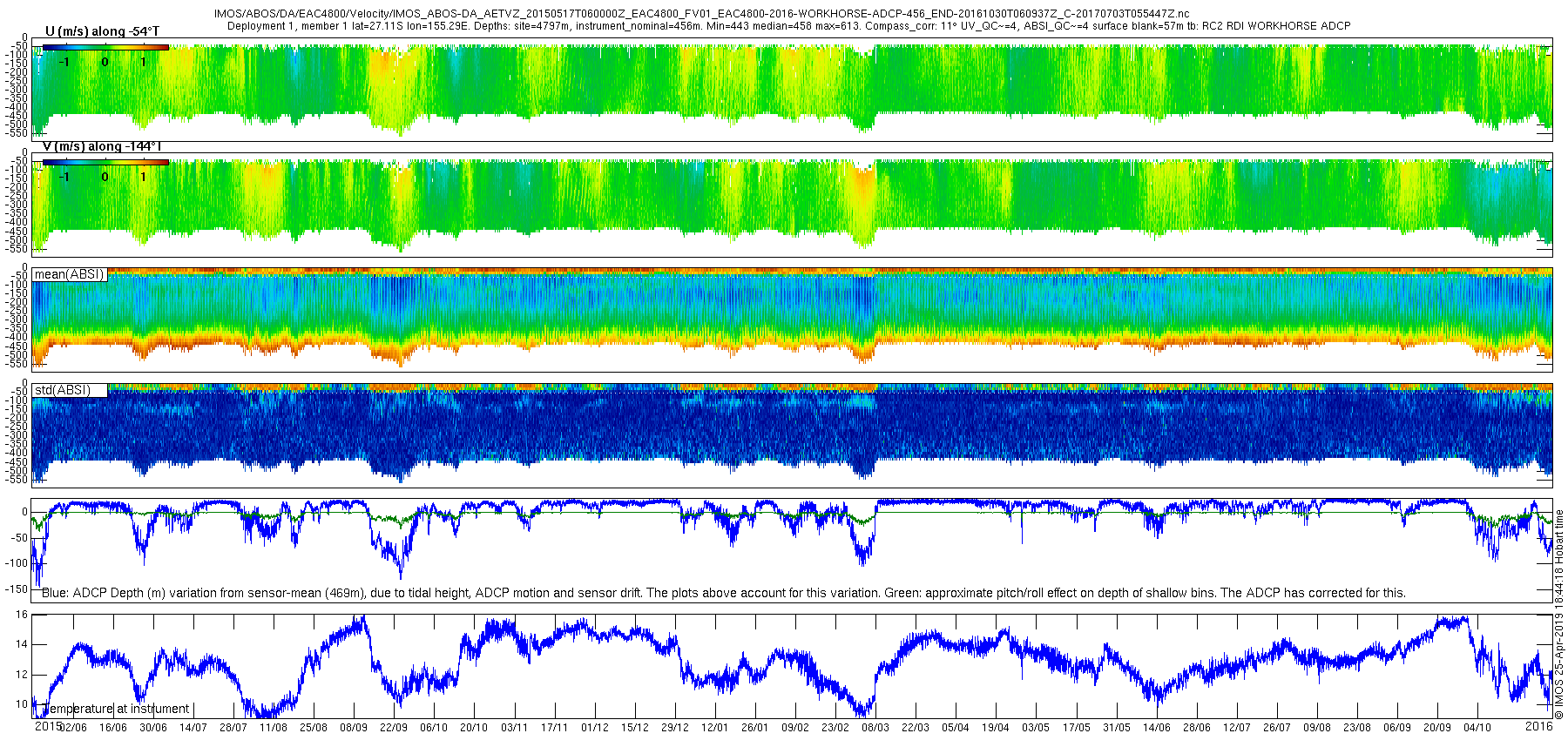This screenshot has width=1568, height=740.
Task: Click the '29/12' date tick label
Action: click(675, 728)
